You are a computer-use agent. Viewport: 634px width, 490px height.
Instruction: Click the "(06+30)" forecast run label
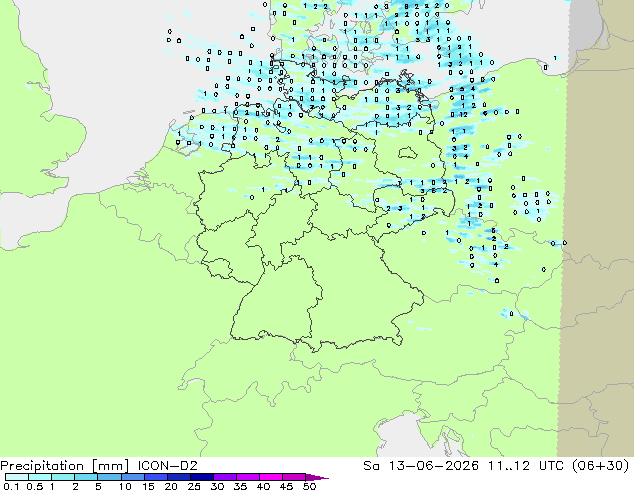pos(601,466)
